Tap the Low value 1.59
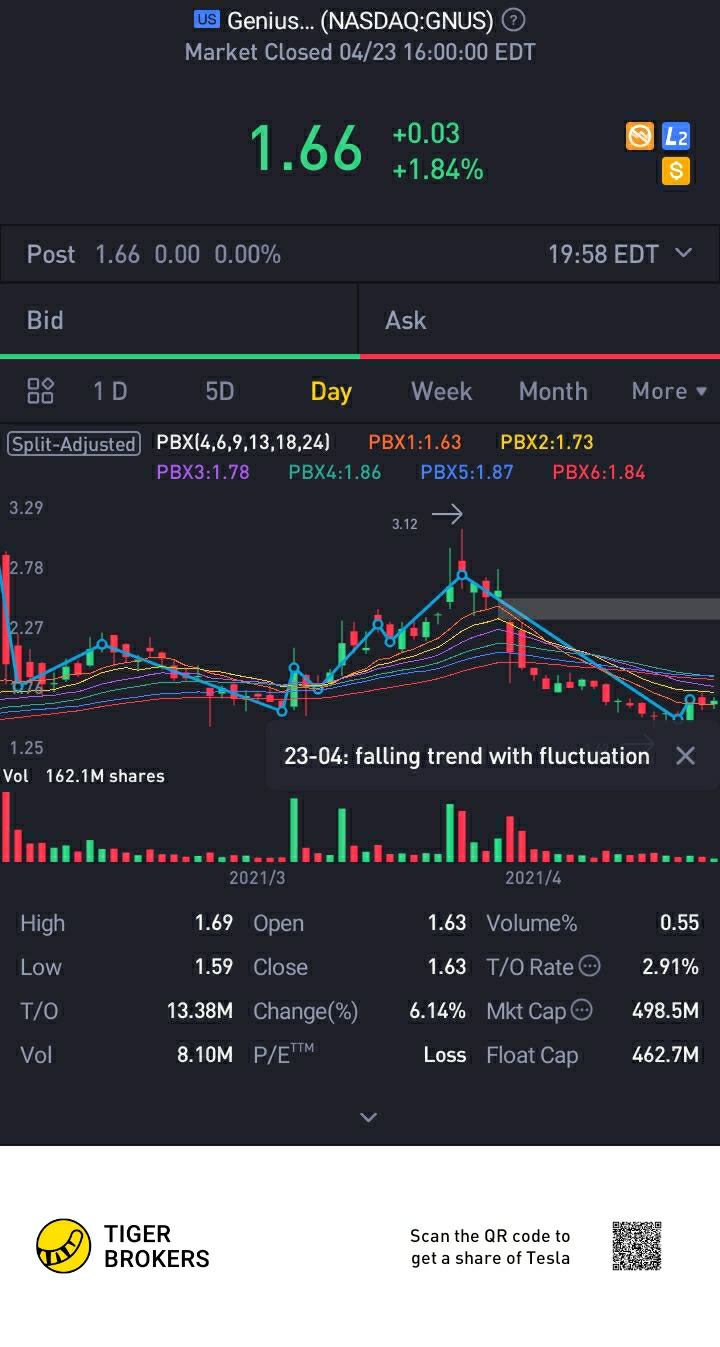 [214, 966]
